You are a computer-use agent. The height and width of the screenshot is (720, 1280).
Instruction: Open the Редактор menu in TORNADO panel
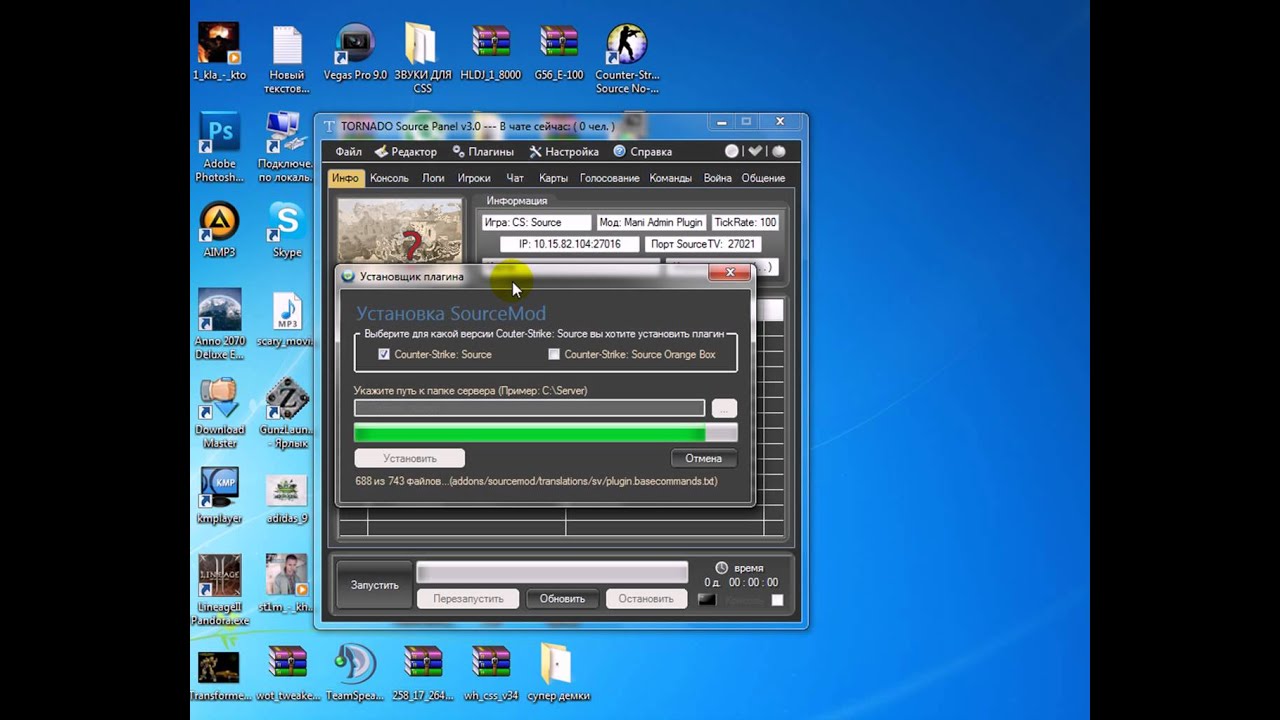tap(406, 152)
